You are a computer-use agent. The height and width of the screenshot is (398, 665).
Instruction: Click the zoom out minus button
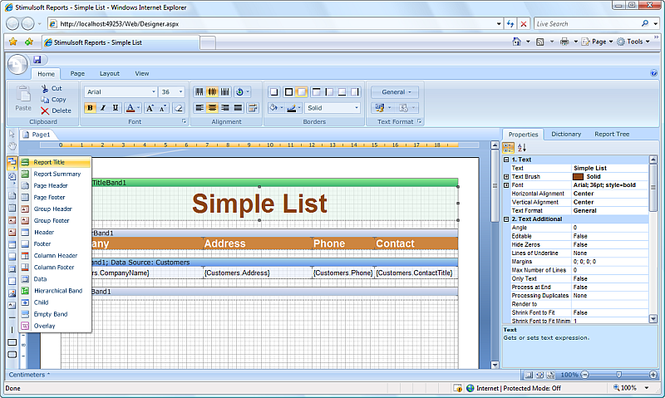tap(585, 375)
